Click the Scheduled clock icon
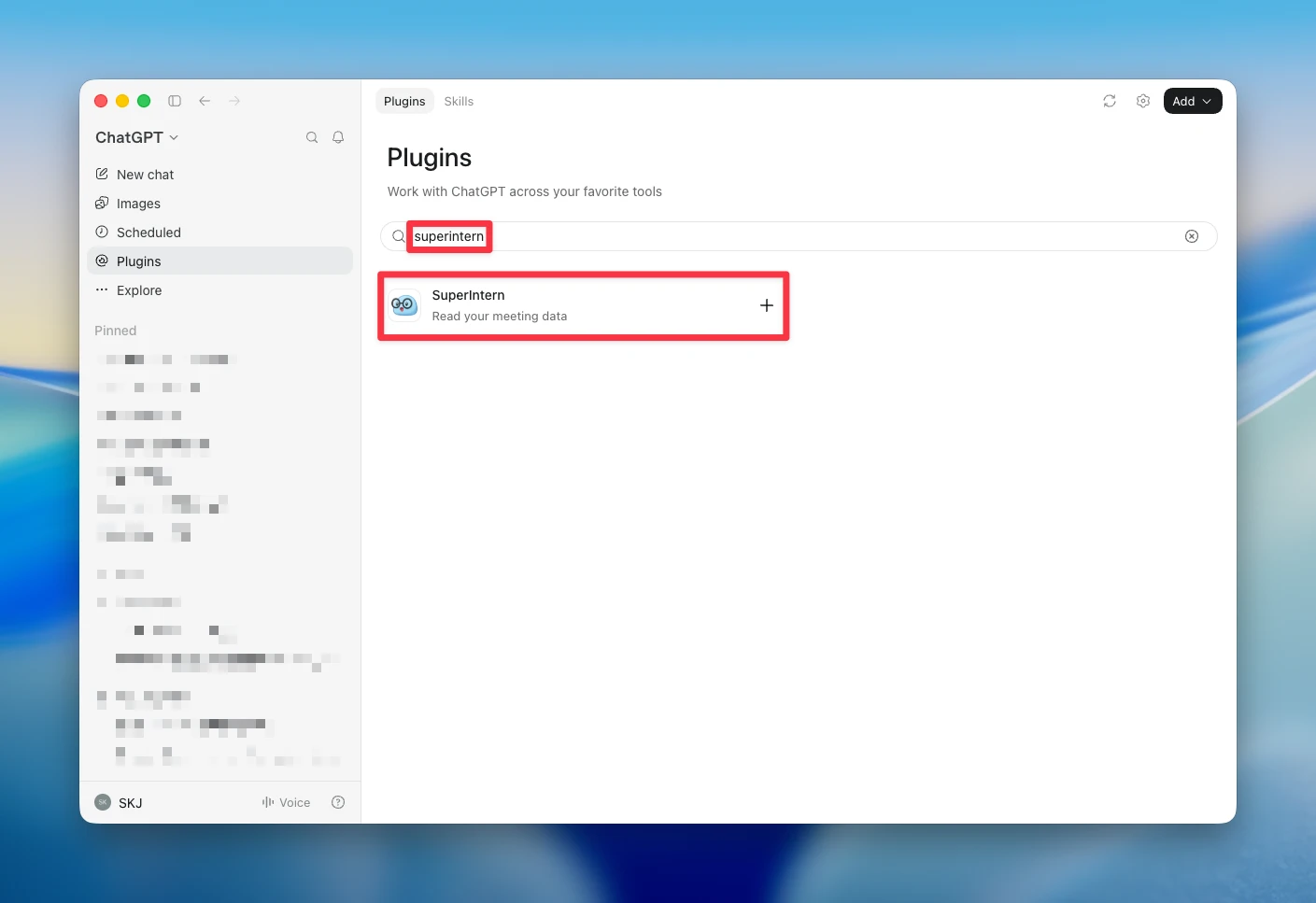Viewport: 1316px width, 903px height. 102,232
